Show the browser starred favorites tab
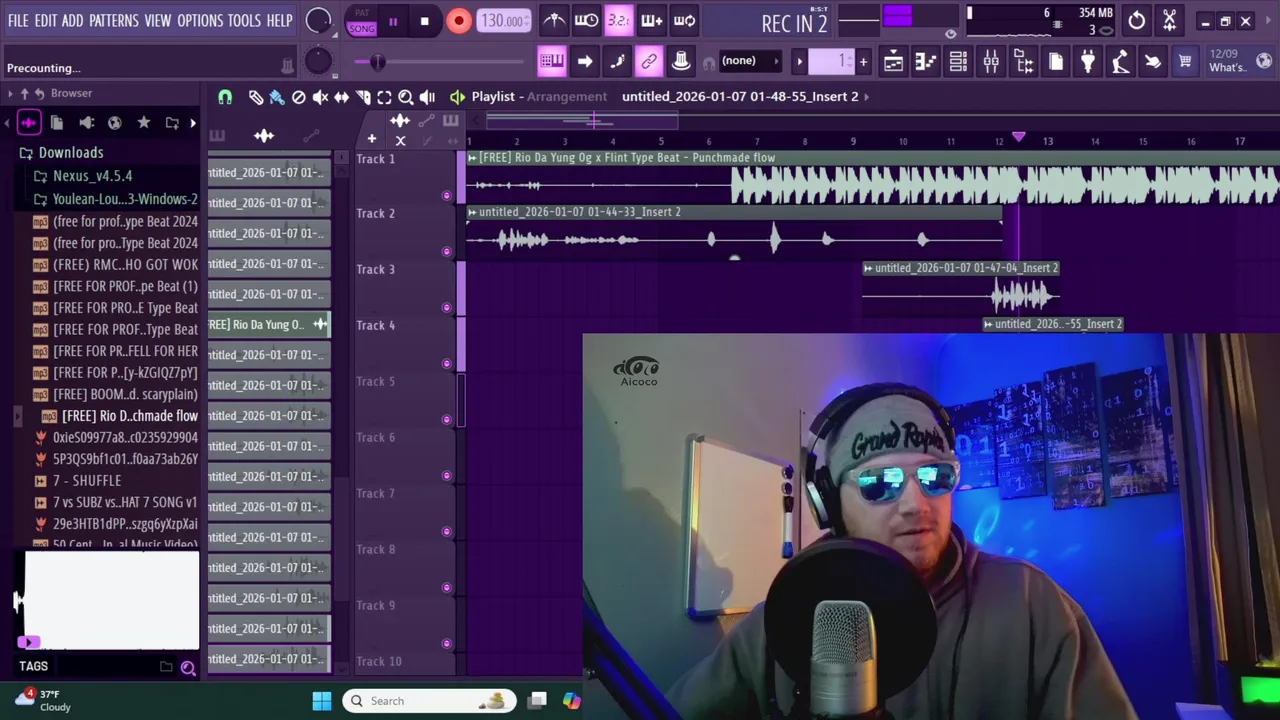This screenshot has width=1280, height=720. 144,123
